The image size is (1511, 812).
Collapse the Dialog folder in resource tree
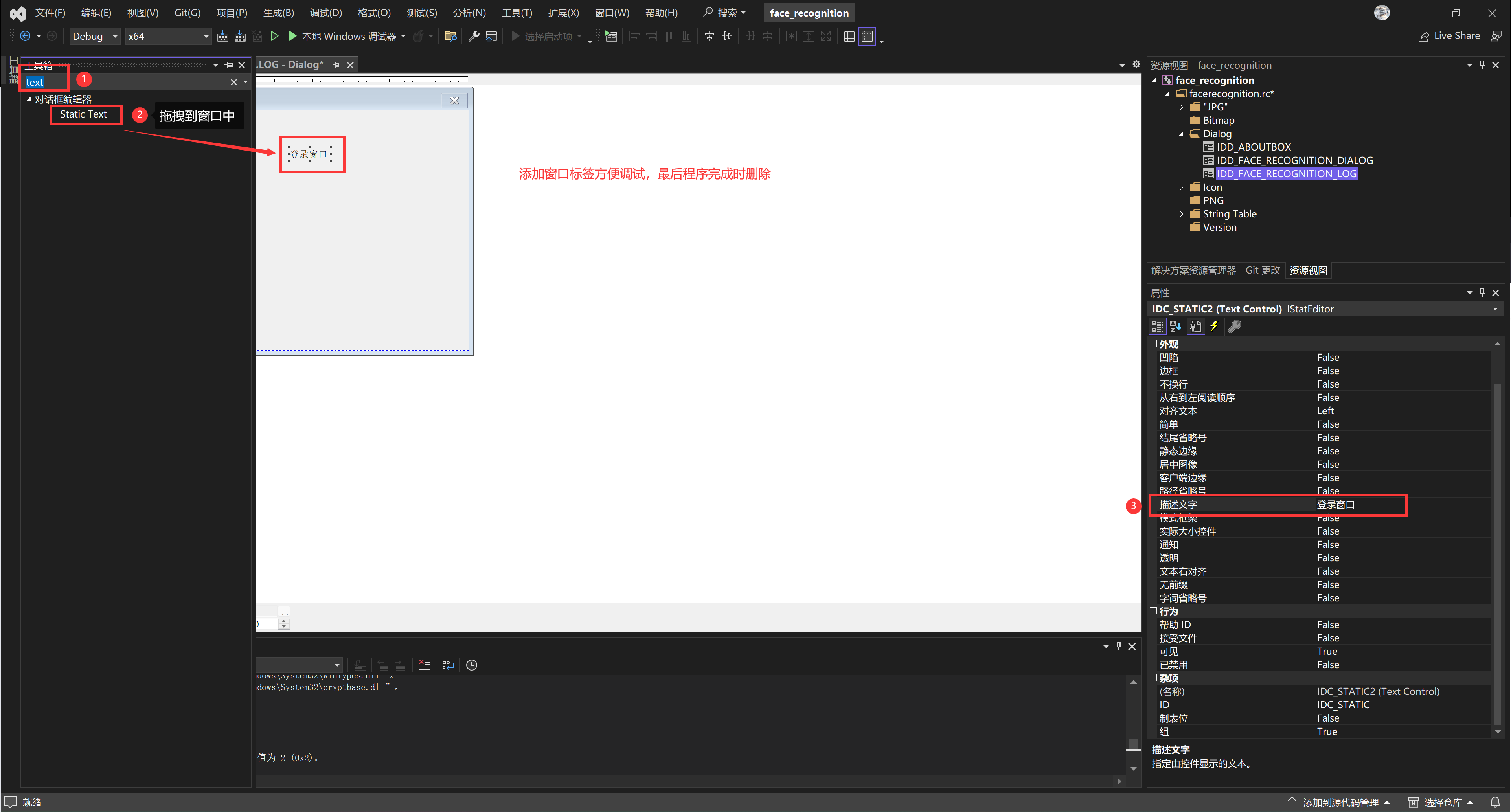point(1181,134)
